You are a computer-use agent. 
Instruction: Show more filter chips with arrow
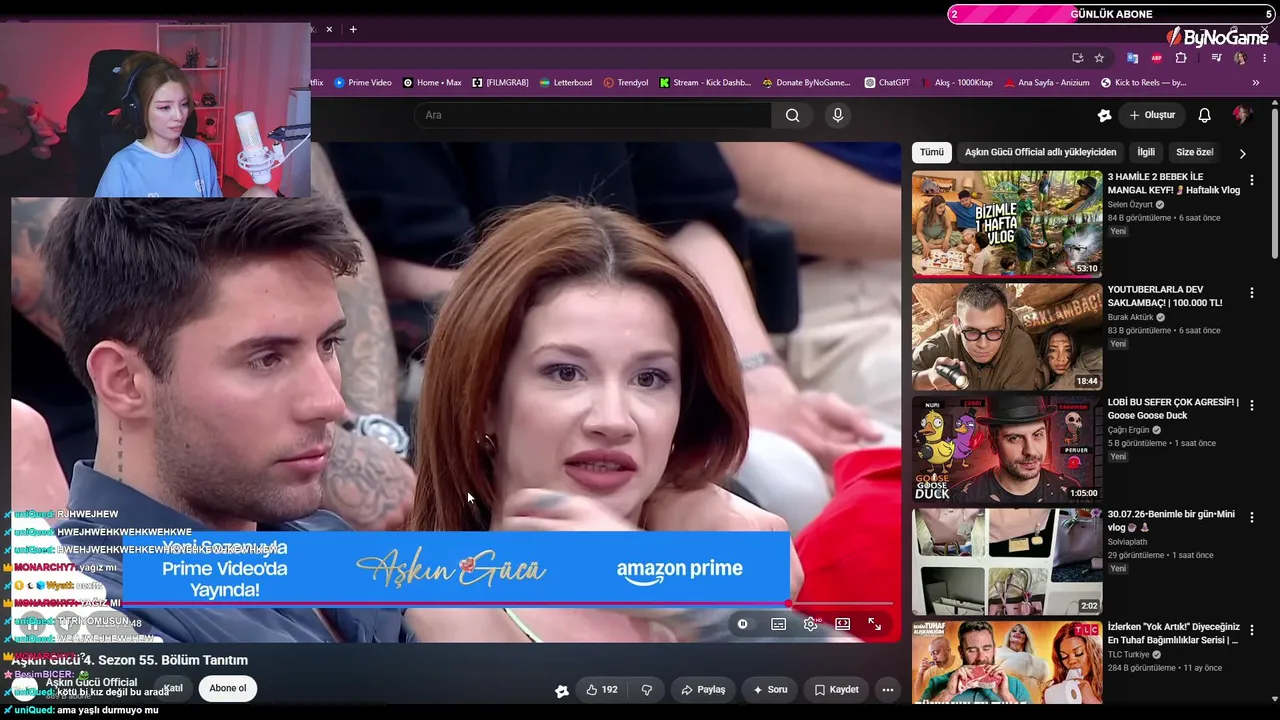[1243, 153]
